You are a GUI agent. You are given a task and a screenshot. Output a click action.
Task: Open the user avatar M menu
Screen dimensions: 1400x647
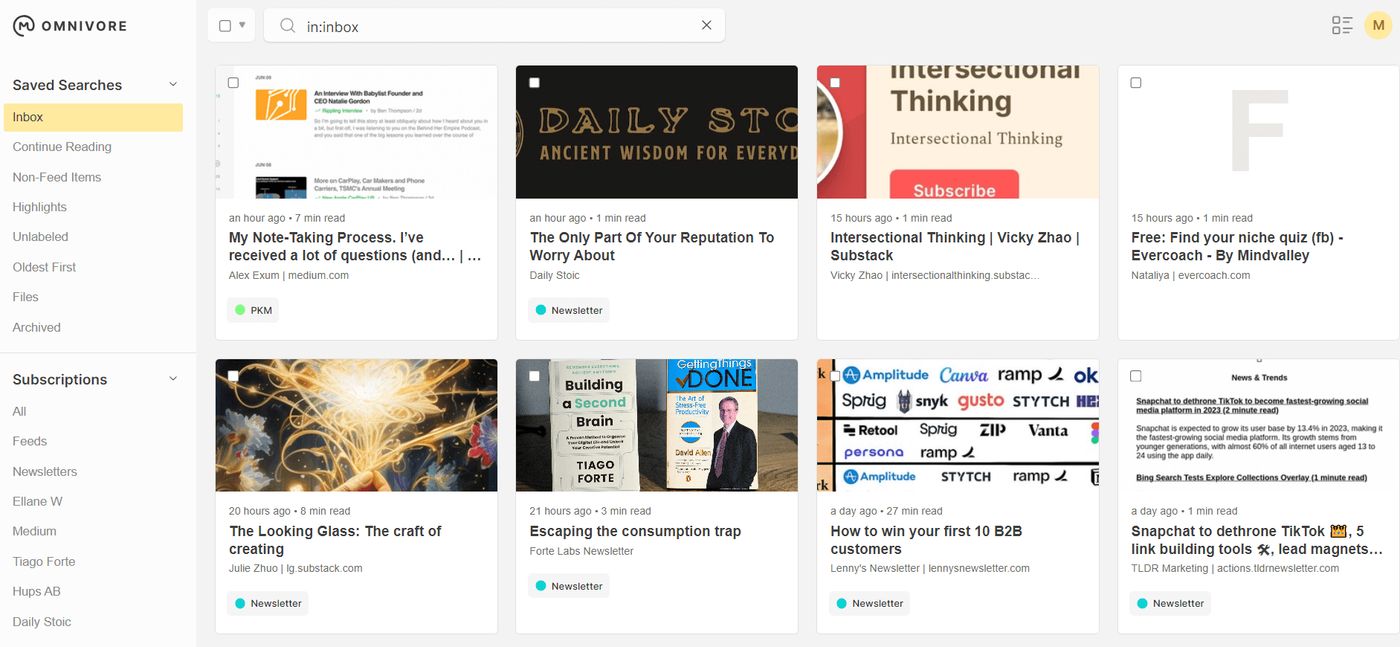point(1378,26)
